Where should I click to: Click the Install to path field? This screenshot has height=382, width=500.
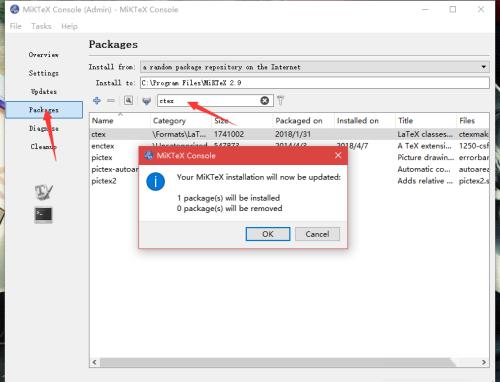315,83
